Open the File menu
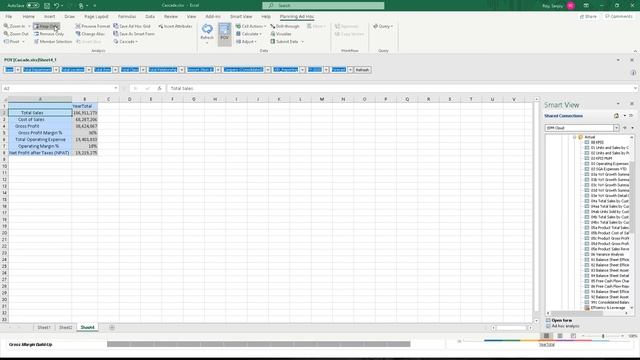This screenshot has width=640, height=360. point(9,16)
